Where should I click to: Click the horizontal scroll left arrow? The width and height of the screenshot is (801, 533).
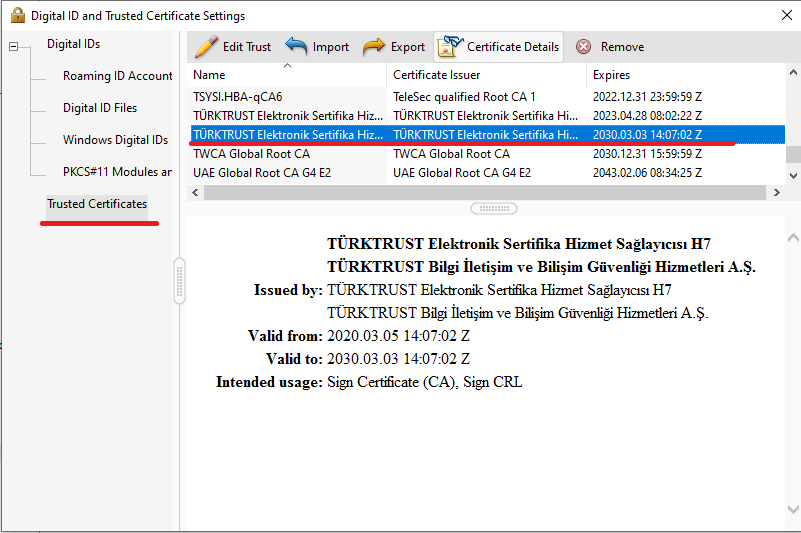pyautogui.click(x=195, y=192)
